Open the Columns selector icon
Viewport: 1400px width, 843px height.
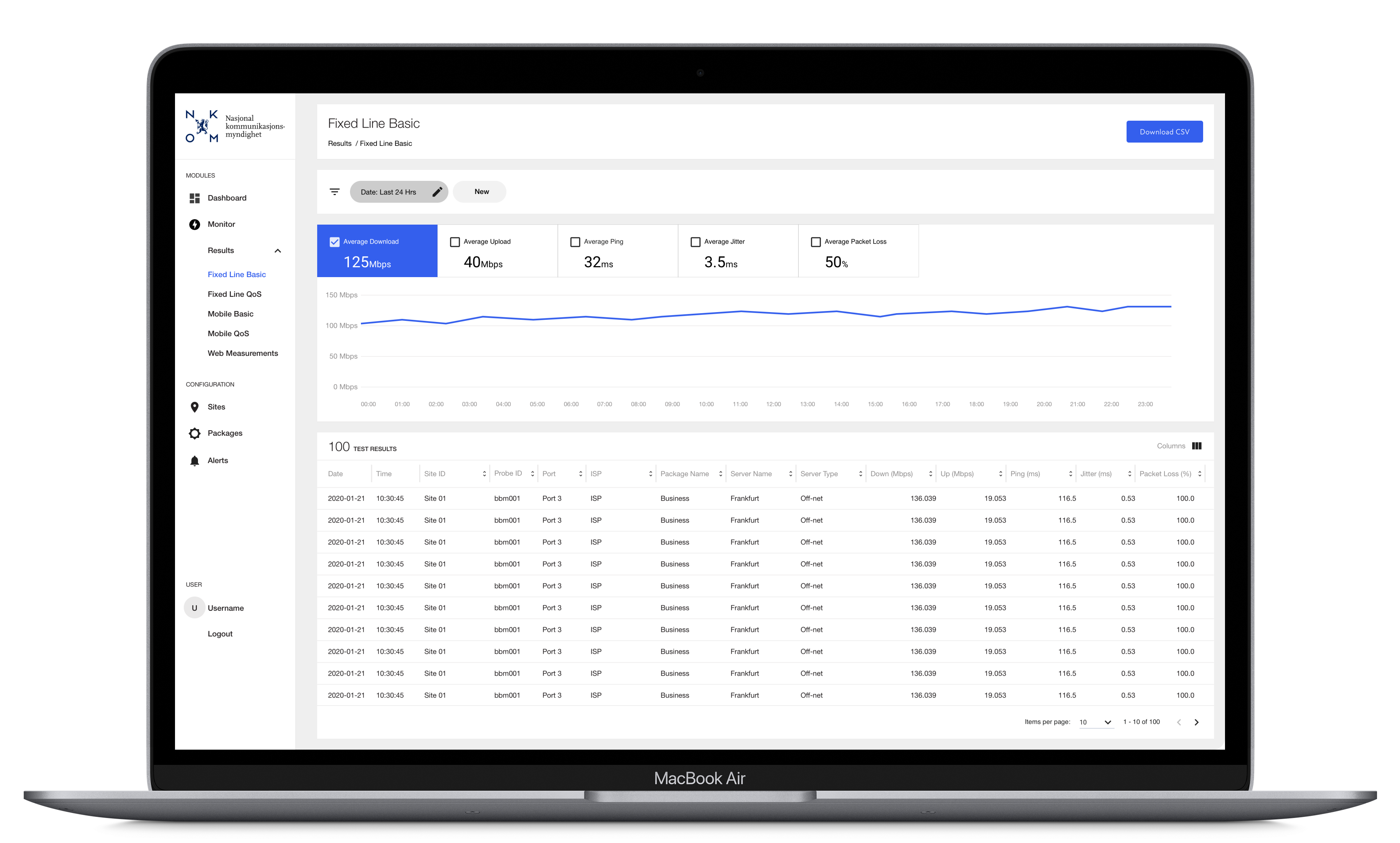[1197, 446]
